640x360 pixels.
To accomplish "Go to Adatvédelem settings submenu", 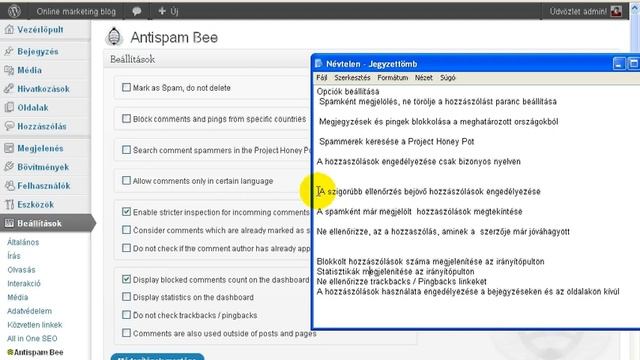I will 29,311.
